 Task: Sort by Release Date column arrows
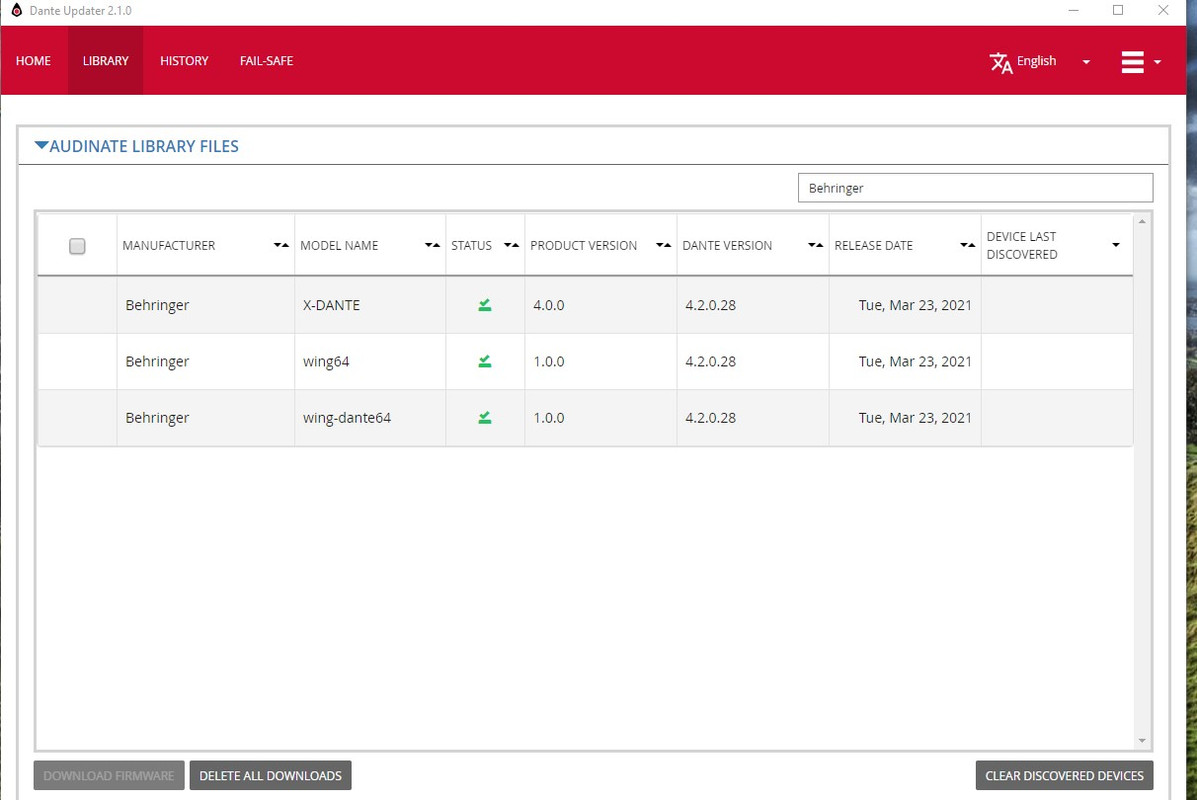[x=967, y=245]
